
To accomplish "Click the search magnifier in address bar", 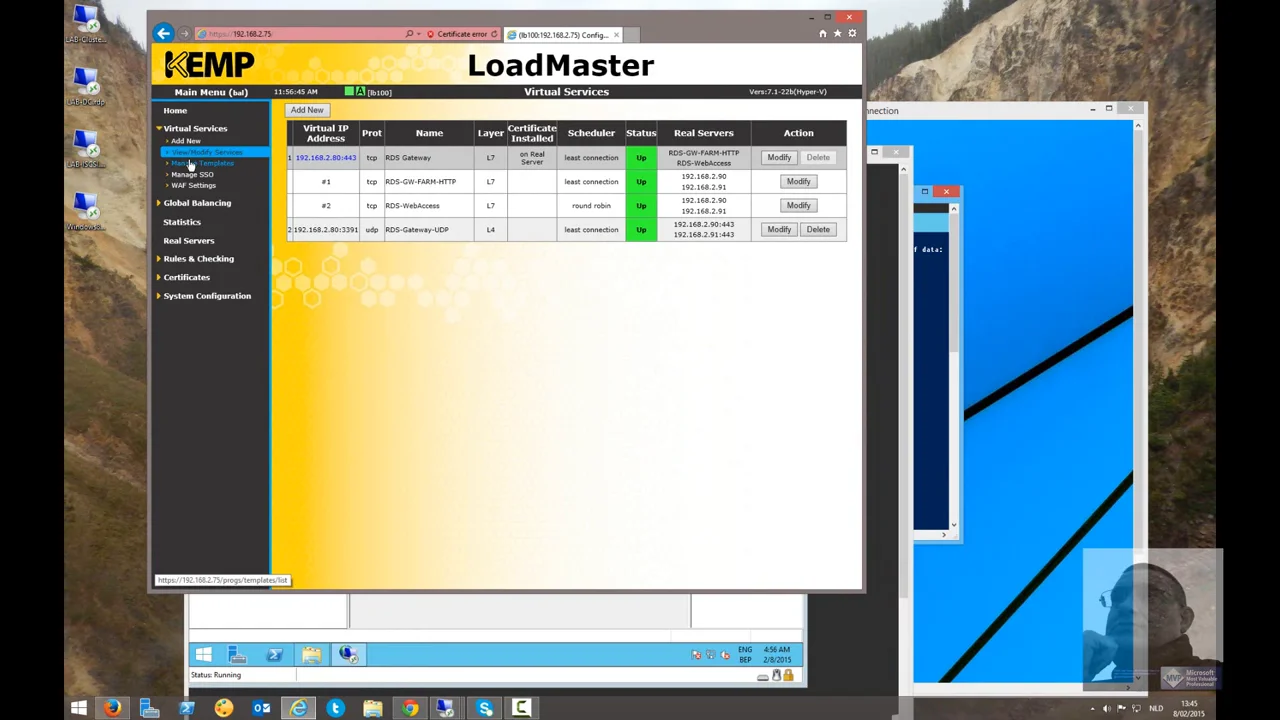I will [x=409, y=34].
